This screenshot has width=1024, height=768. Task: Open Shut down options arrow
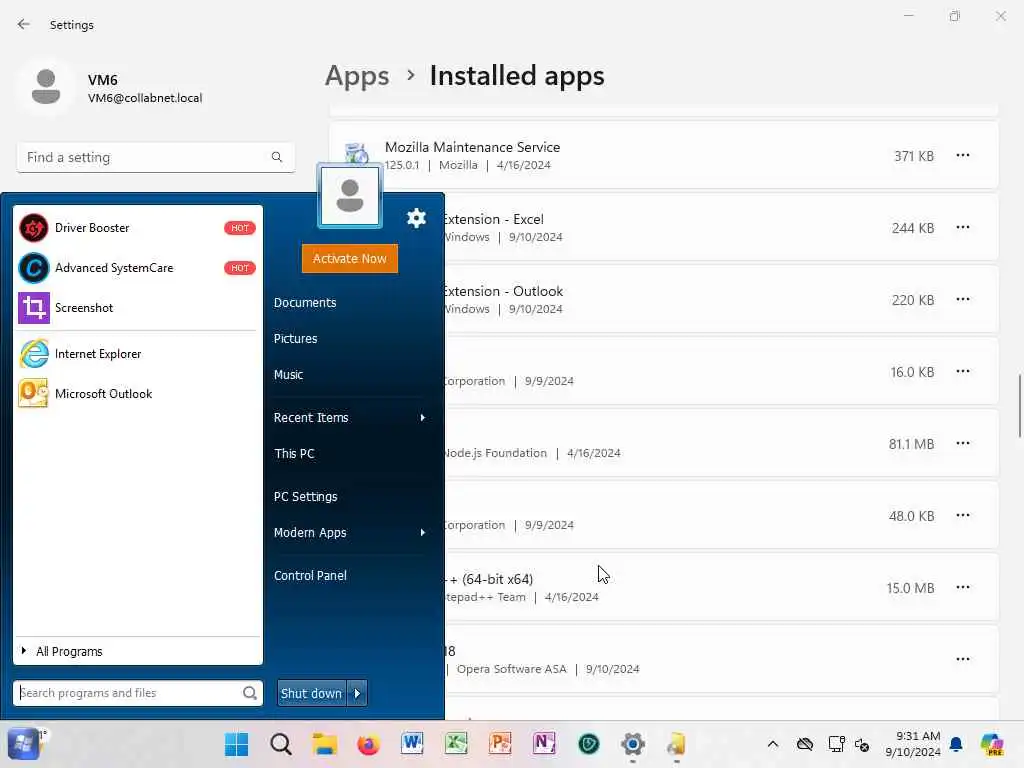(x=357, y=693)
